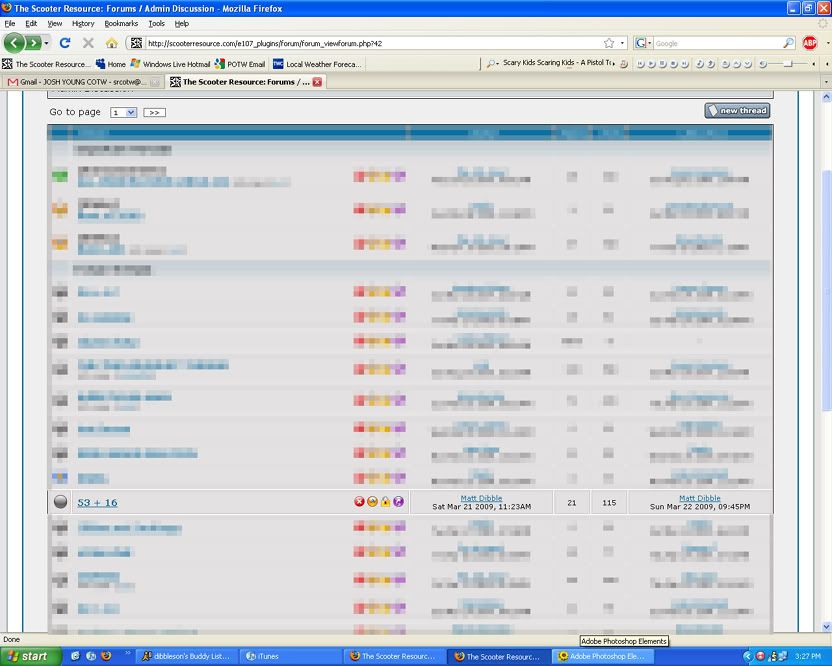This screenshot has width=832, height=666.
Task: Bookmark page with the star icon
Action: click(608, 43)
